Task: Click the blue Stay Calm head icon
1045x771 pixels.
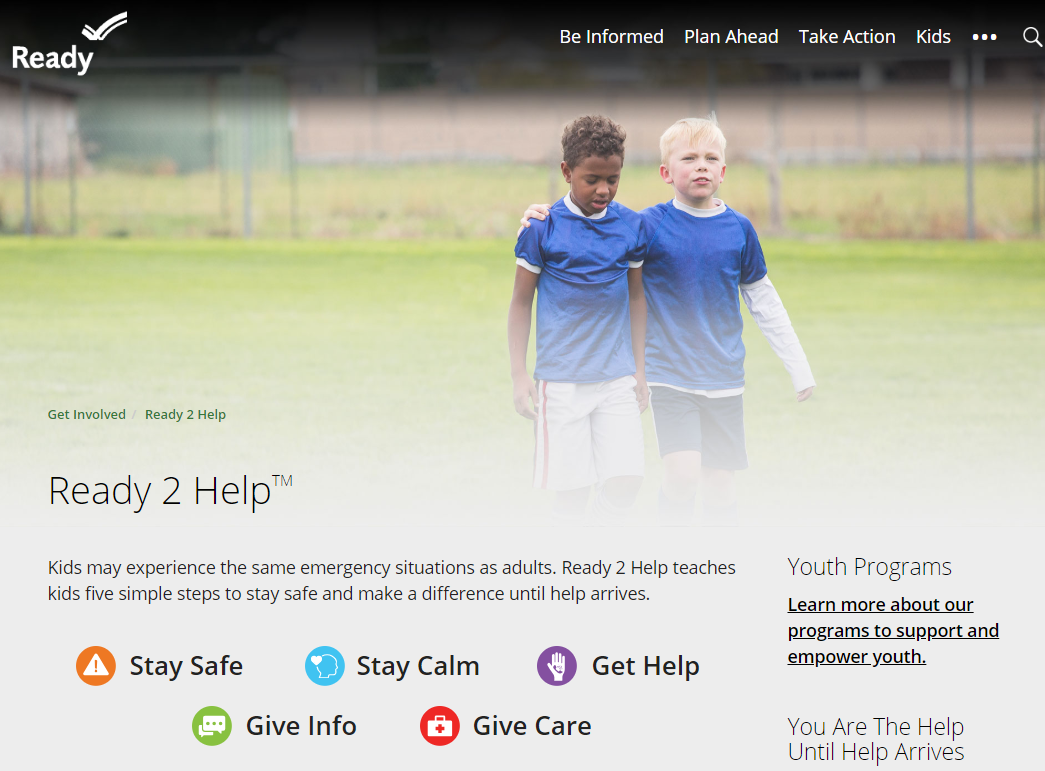Action: 325,666
